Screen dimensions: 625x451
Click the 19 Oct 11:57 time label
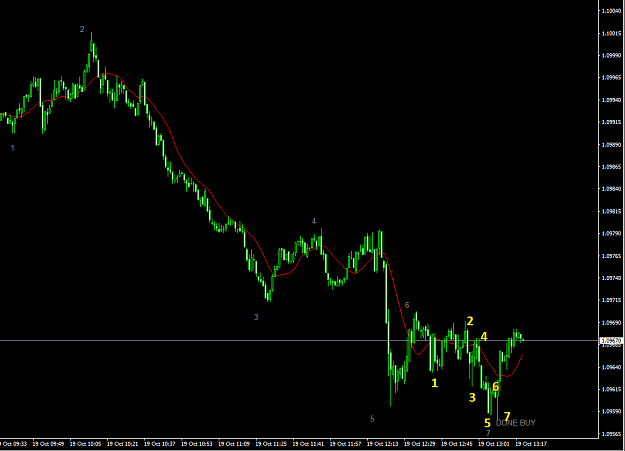pyautogui.click(x=345, y=444)
